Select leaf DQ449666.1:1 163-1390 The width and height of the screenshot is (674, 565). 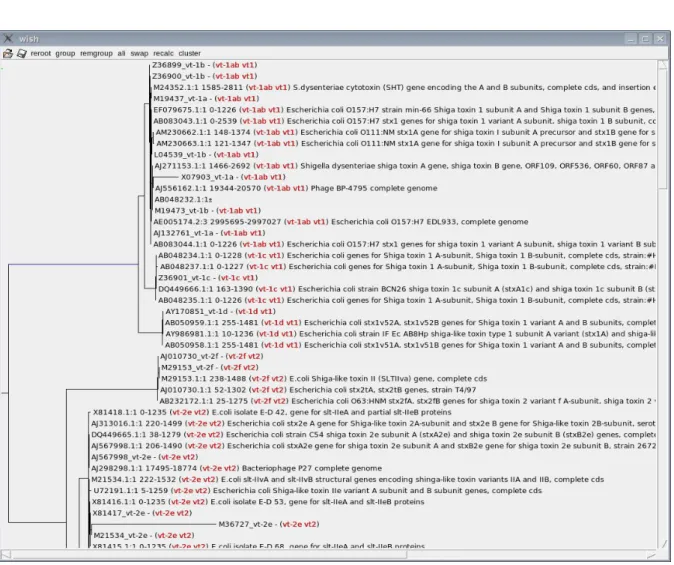click(205, 289)
